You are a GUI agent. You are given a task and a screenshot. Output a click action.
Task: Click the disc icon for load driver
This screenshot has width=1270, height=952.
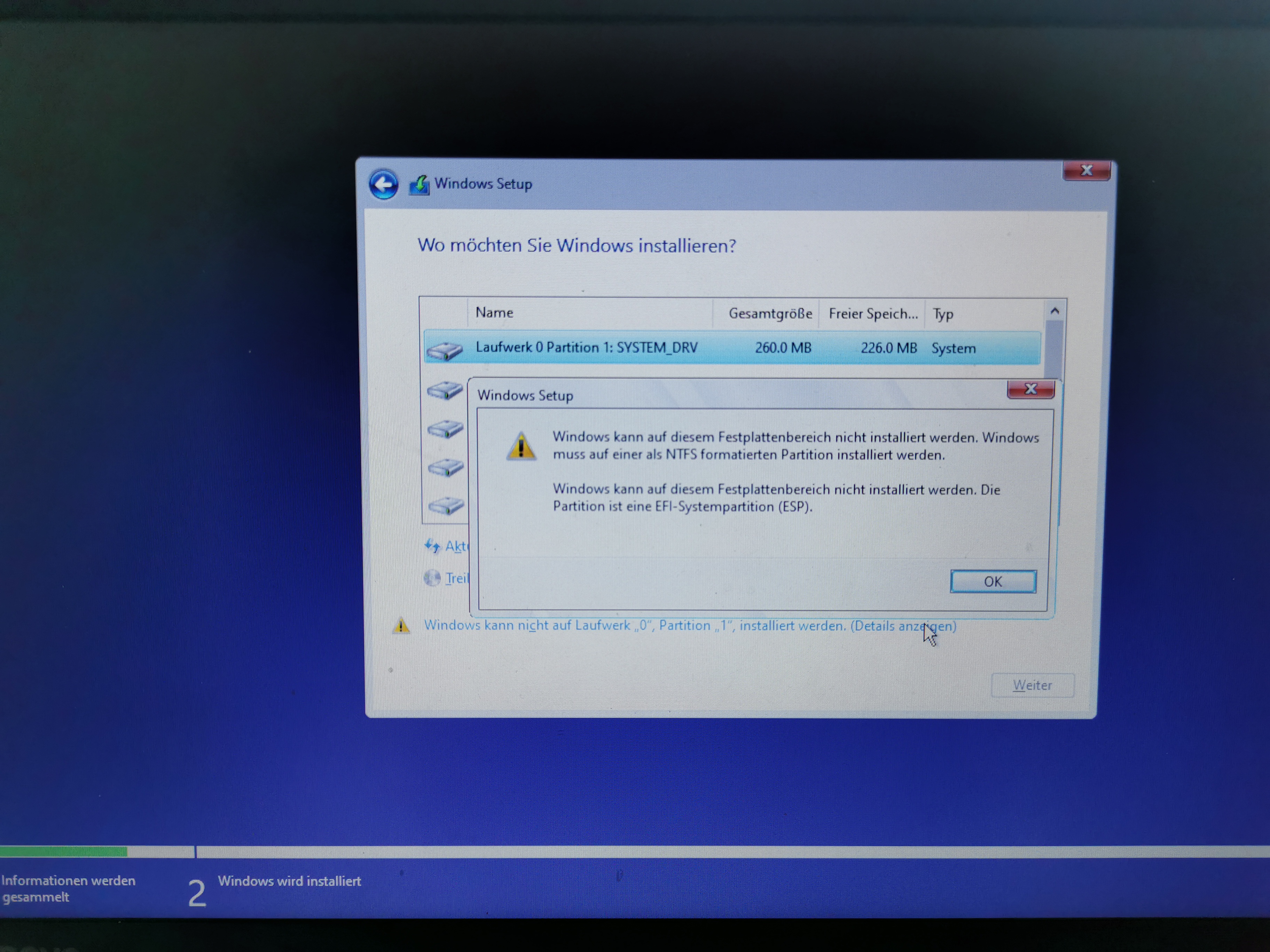(x=432, y=577)
